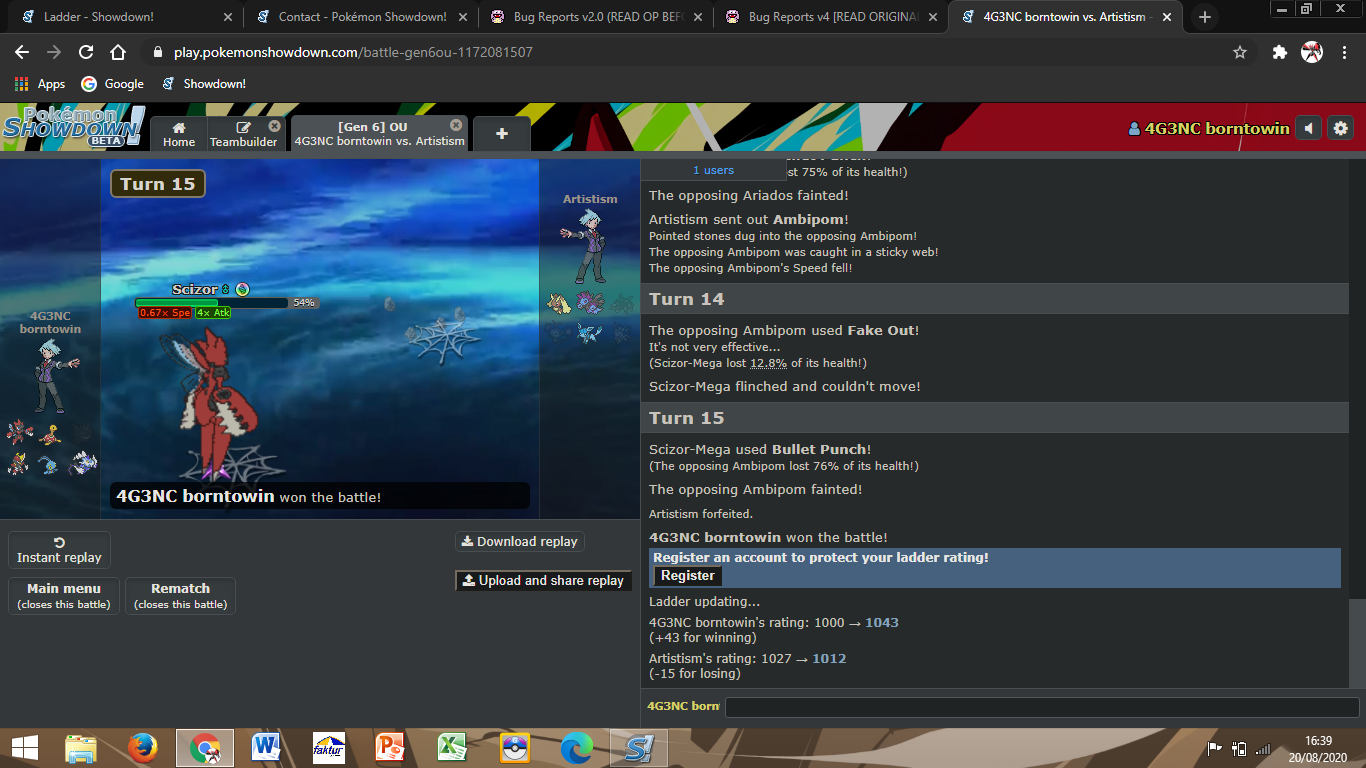Click the Turn 15 indicator

click(158, 184)
